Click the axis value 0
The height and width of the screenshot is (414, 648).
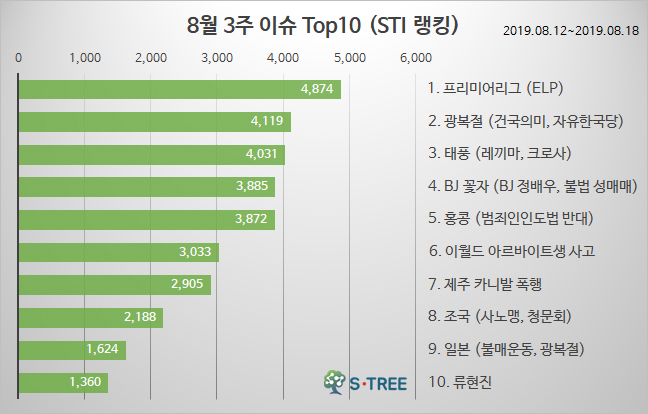tap(18, 58)
